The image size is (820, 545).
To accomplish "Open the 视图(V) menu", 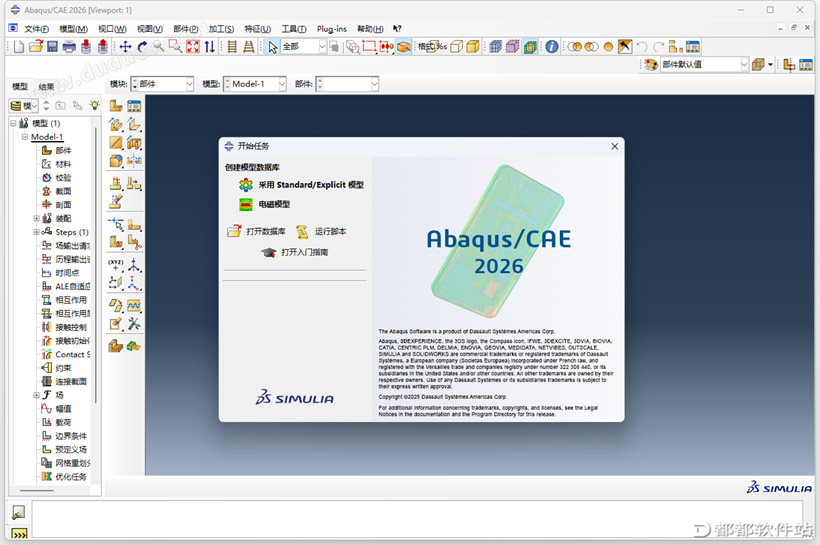I will (x=150, y=29).
